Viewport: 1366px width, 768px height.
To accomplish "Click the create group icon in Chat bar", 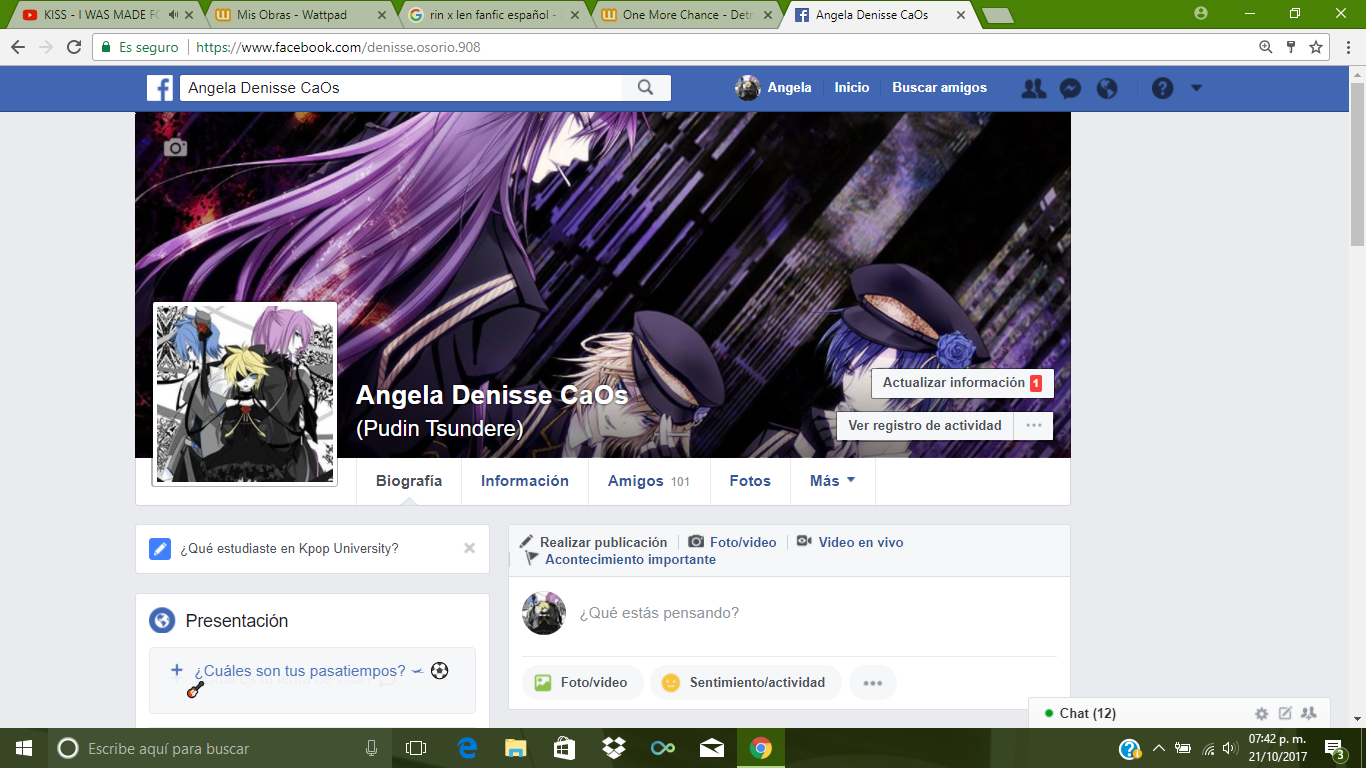I will [x=1309, y=713].
